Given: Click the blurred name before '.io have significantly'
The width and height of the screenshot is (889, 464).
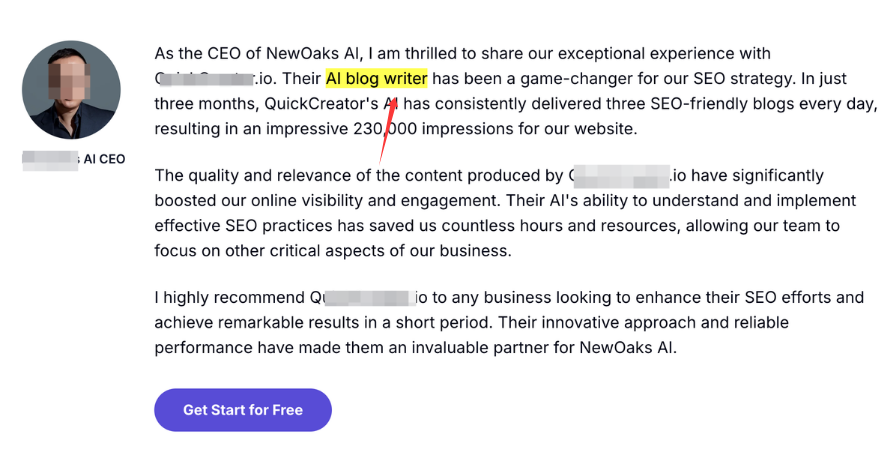Looking at the screenshot, I should [x=620, y=175].
